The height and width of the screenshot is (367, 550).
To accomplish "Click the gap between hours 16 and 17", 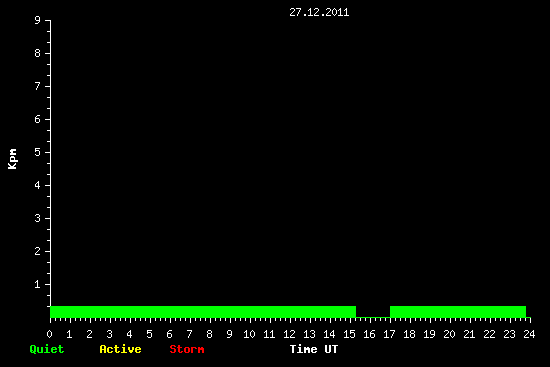I will [373, 317].
